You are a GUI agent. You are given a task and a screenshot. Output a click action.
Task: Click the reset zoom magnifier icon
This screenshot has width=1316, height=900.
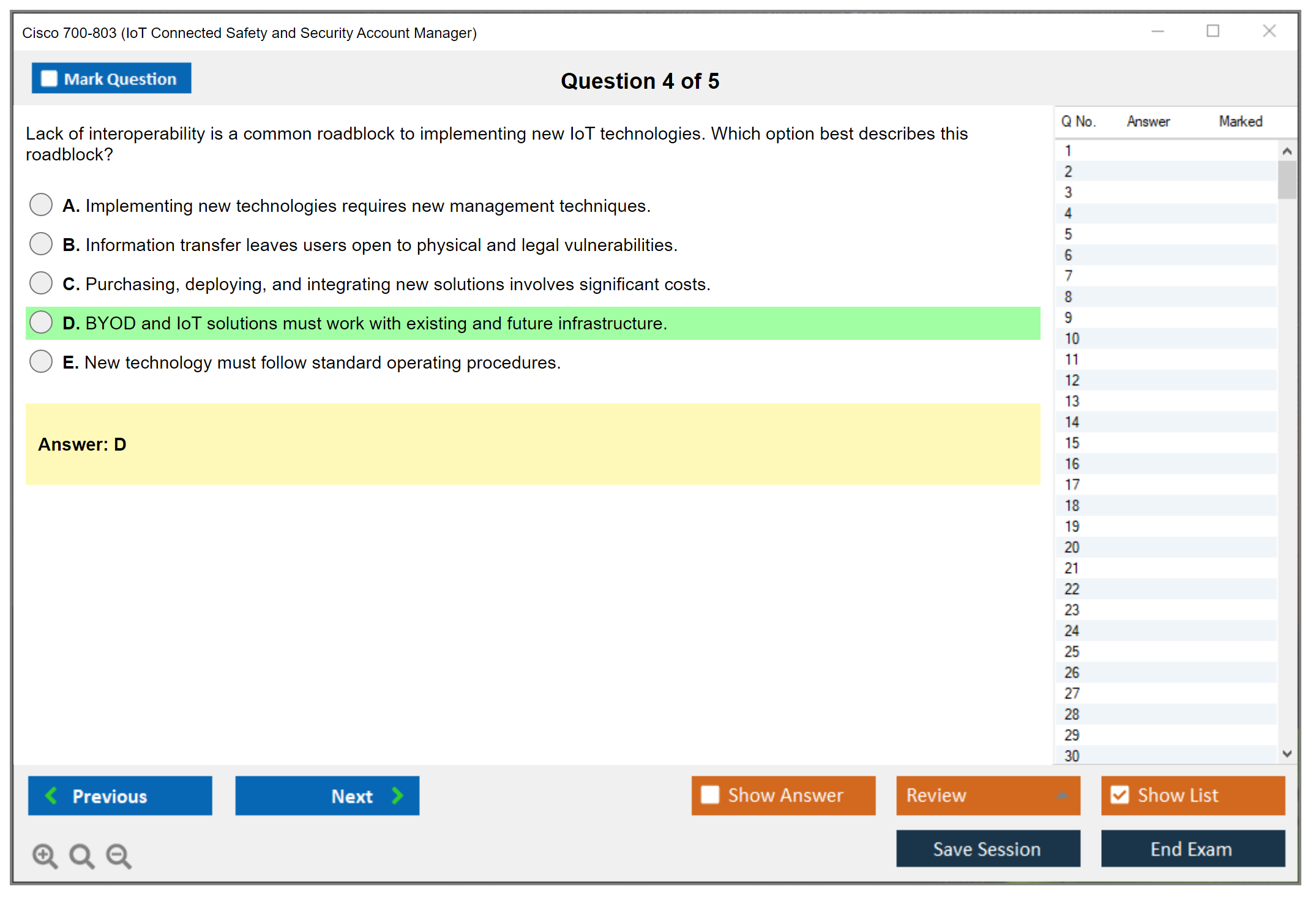81,856
